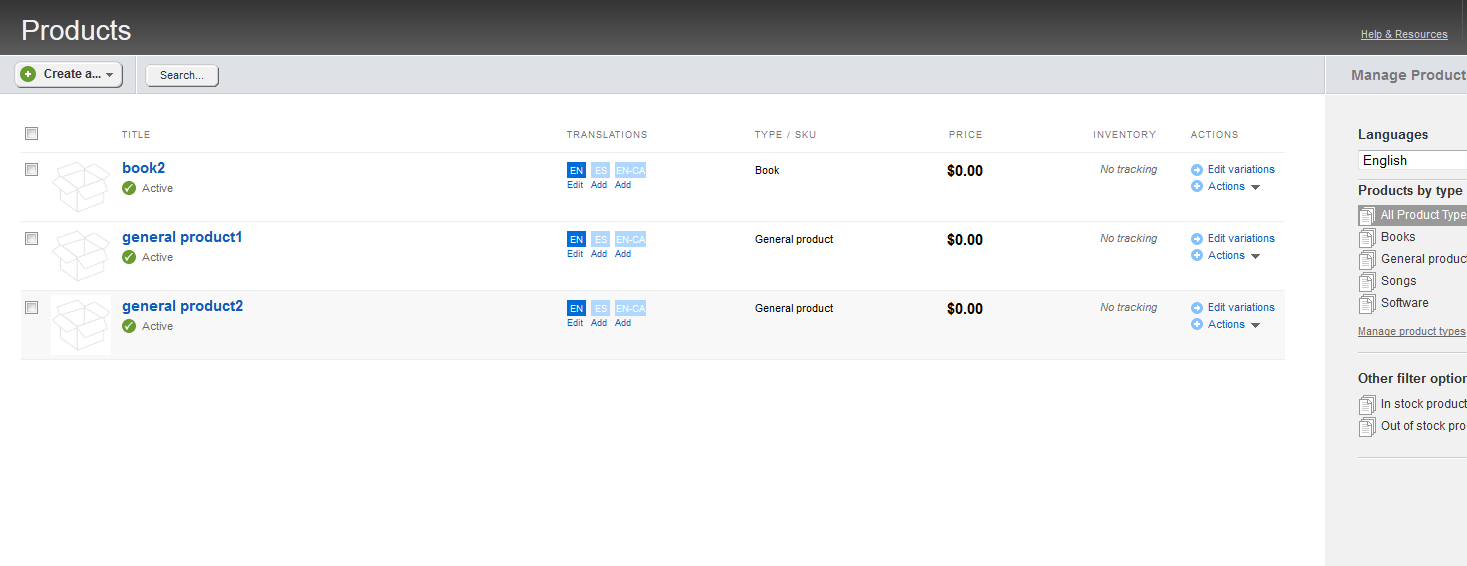Image resolution: width=1467 pixels, height=566 pixels.
Task: Click the EN-CA translation badge for general product2
Action: (630, 308)
